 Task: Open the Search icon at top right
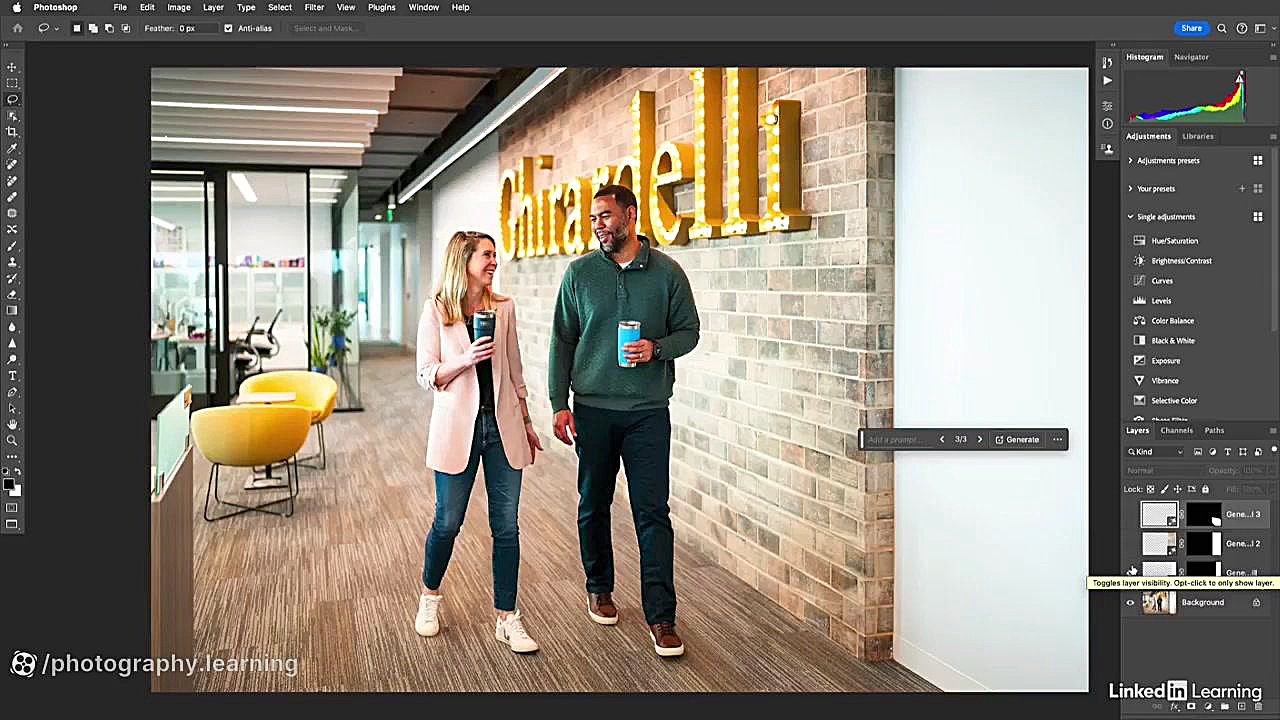click(x=1222, y=28)
